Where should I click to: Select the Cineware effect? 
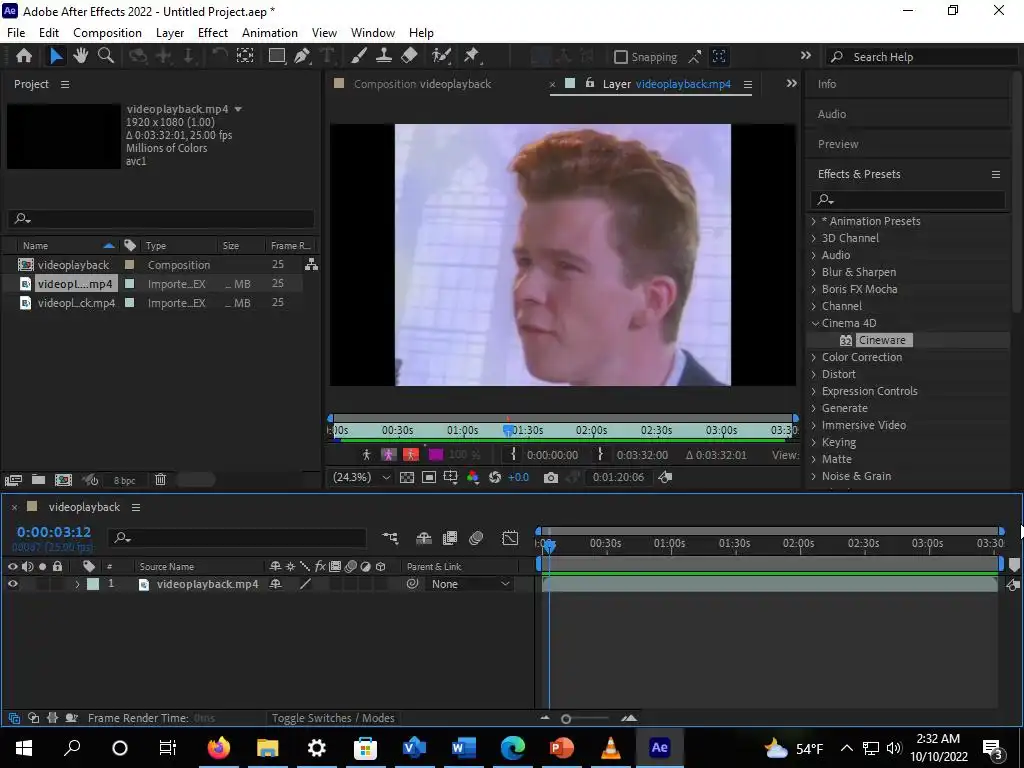(x=882, y=340)
